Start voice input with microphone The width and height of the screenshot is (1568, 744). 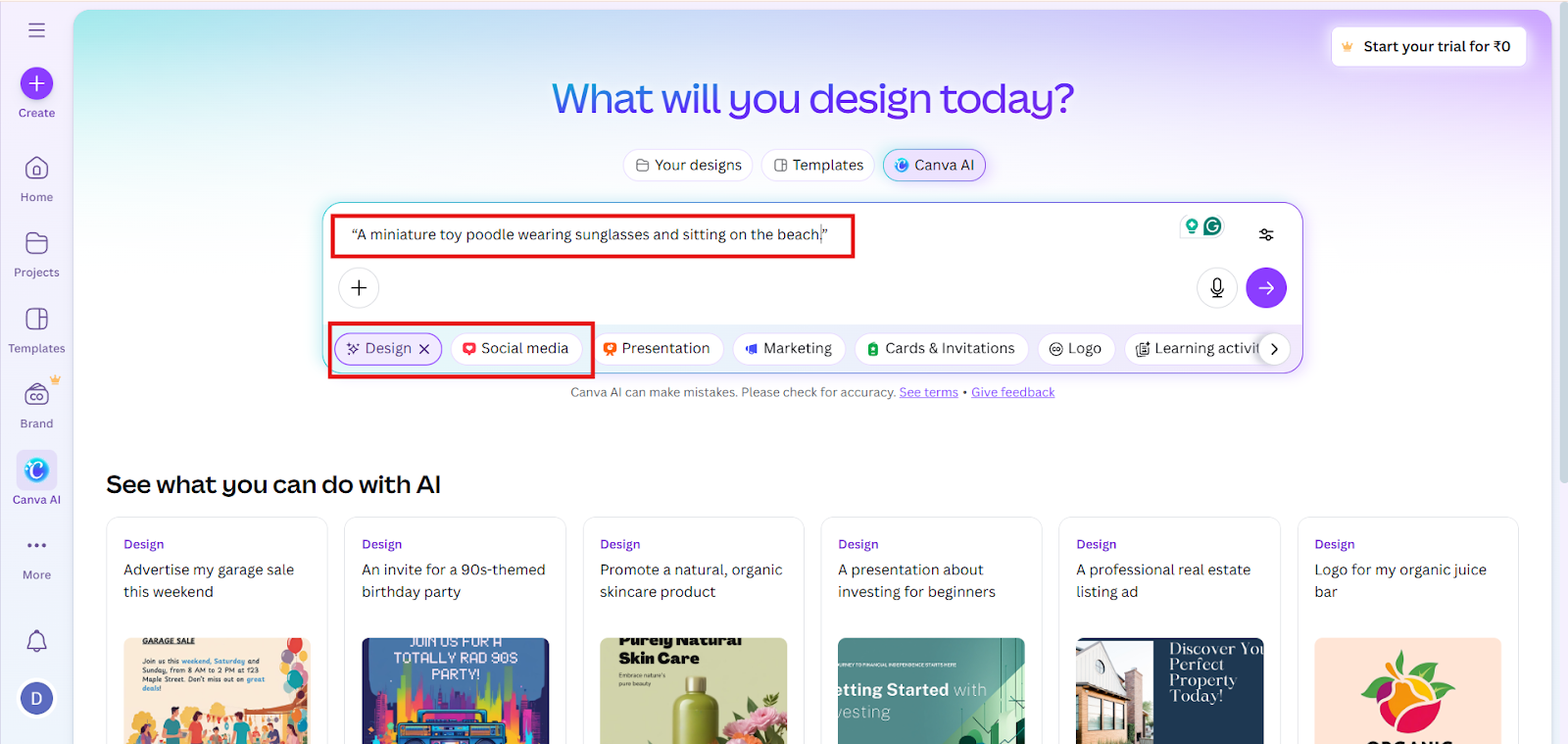coord(1217,287)
